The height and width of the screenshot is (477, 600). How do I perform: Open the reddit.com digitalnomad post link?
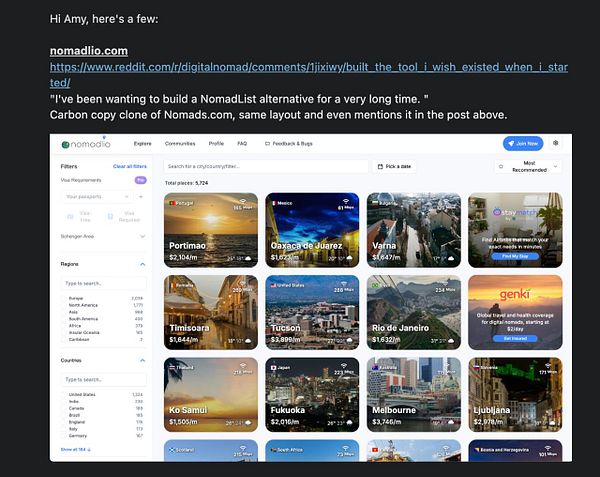pyautogui.click(x=308, y=75)
